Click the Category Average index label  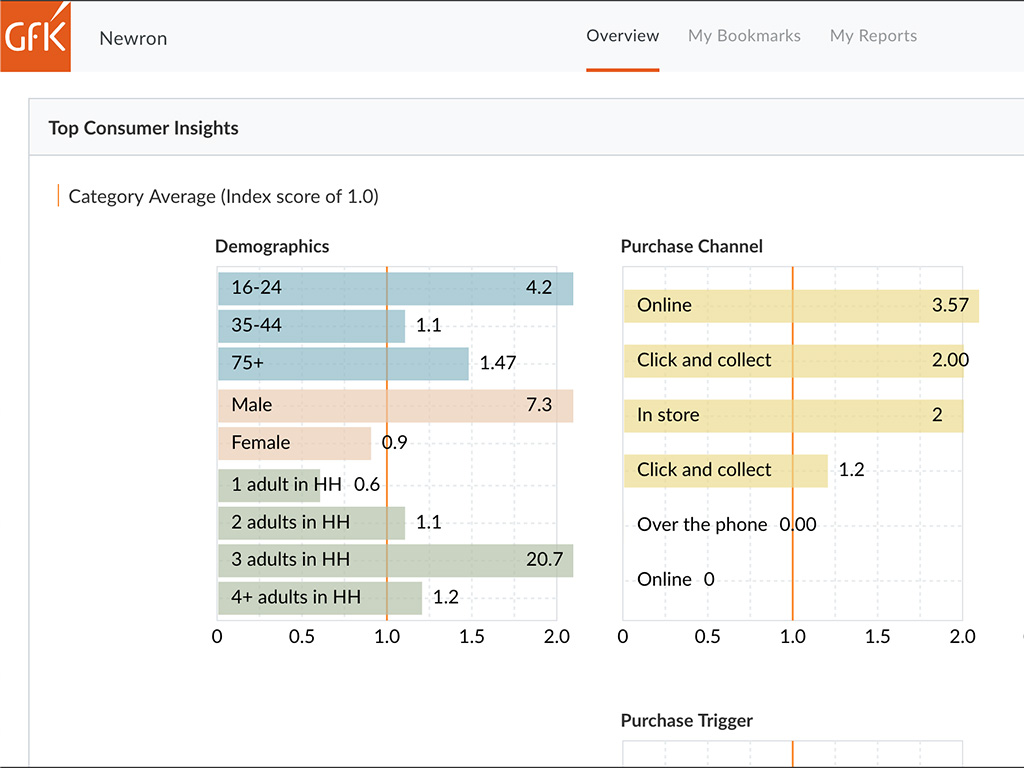click(x=222, y=196)
